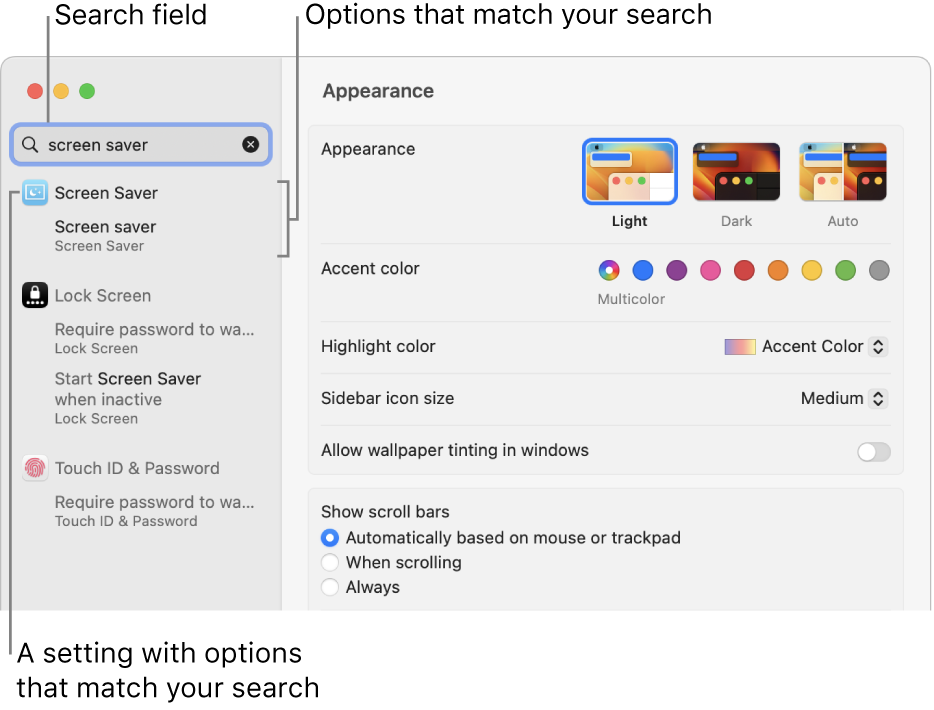934x710 pixels.
Task: Click the Lock Screen padlock icon
Action: 35,296
